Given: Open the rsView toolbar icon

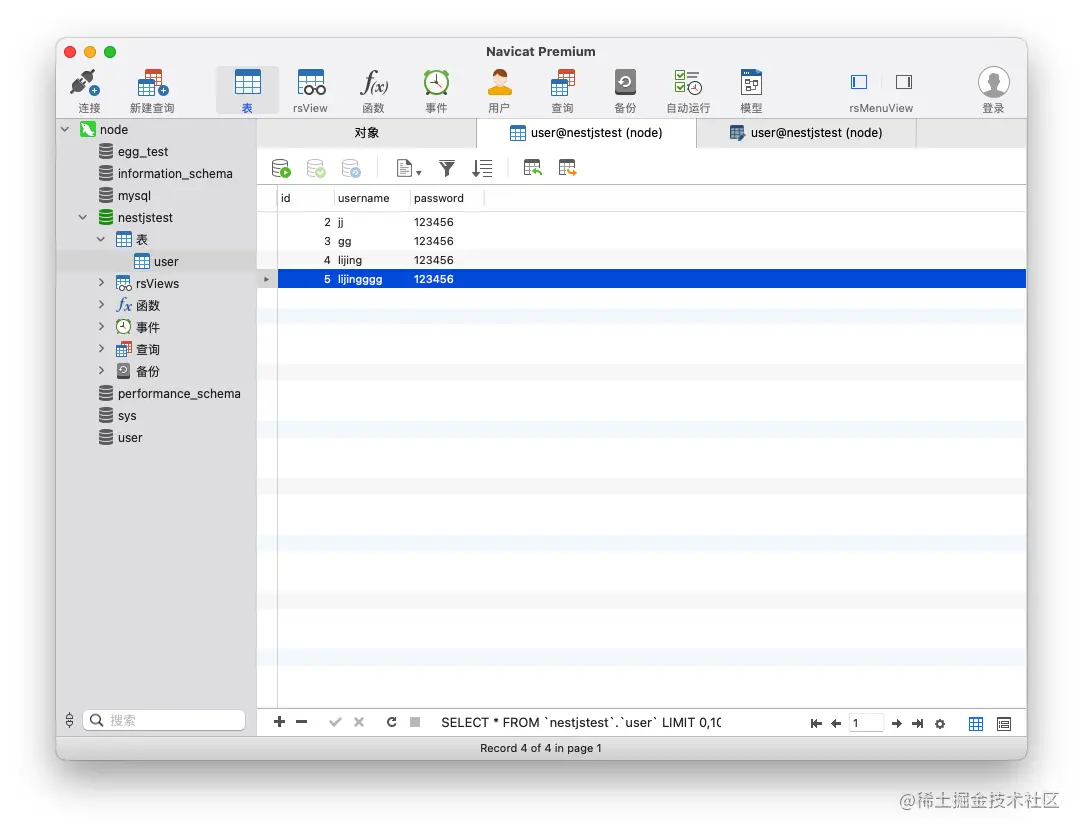Looking at the screenshot, I should tap(310, 91).
